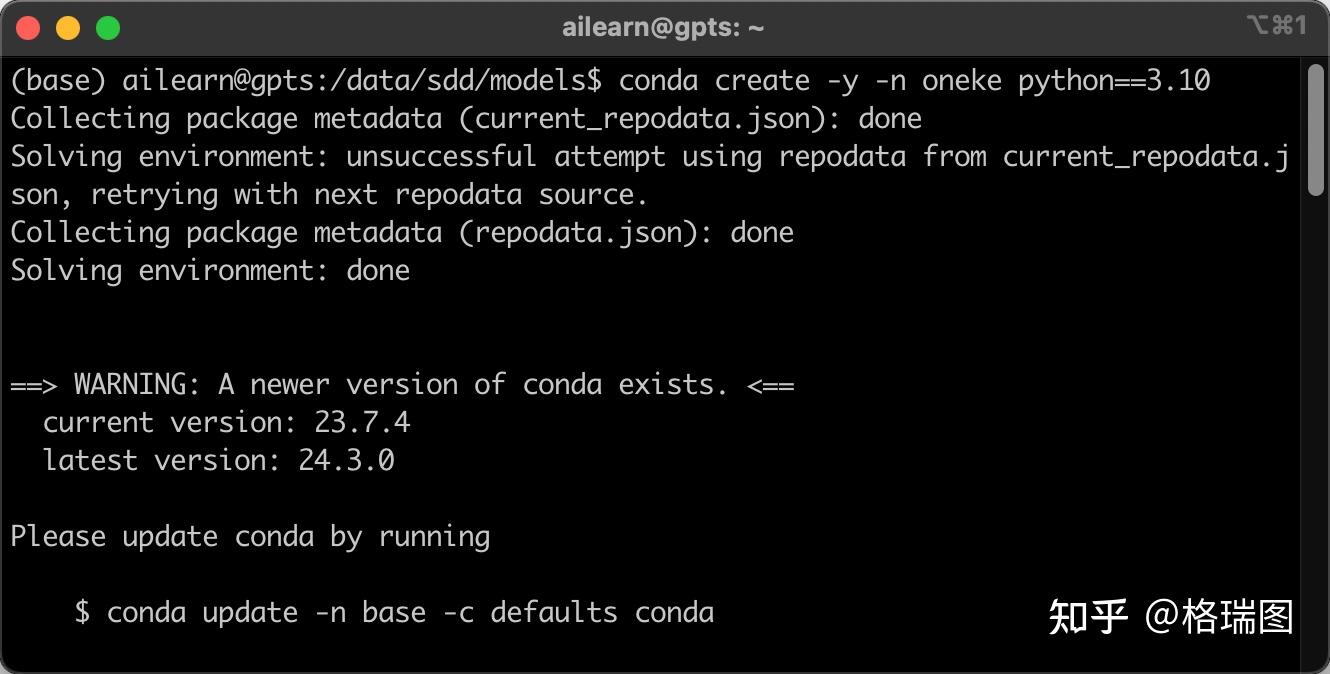
Task: Click the 'Solving environment: done' line
Action: tap(210, 270)
